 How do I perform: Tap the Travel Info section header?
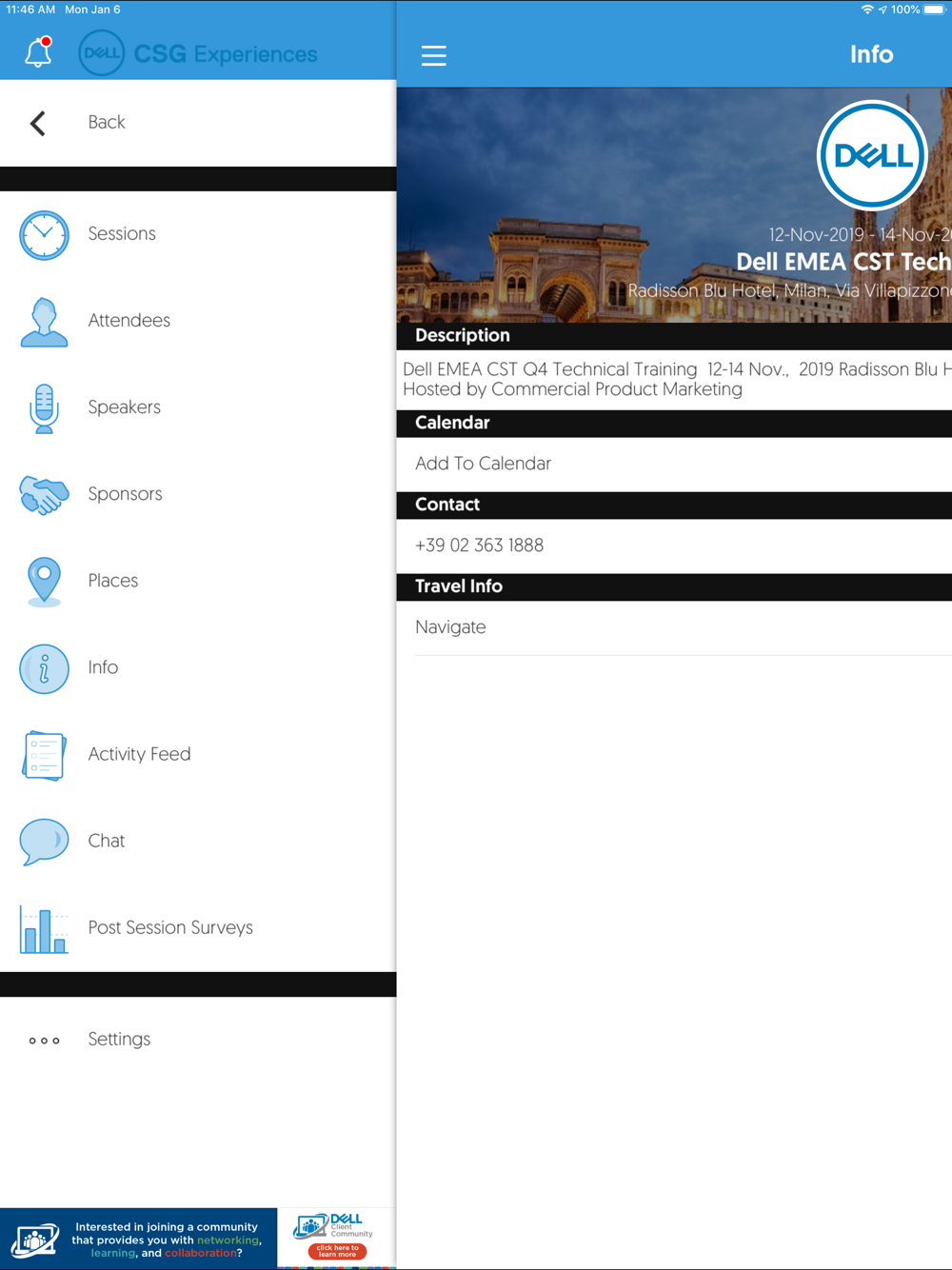pyautogui.click(x=674, y=586)
